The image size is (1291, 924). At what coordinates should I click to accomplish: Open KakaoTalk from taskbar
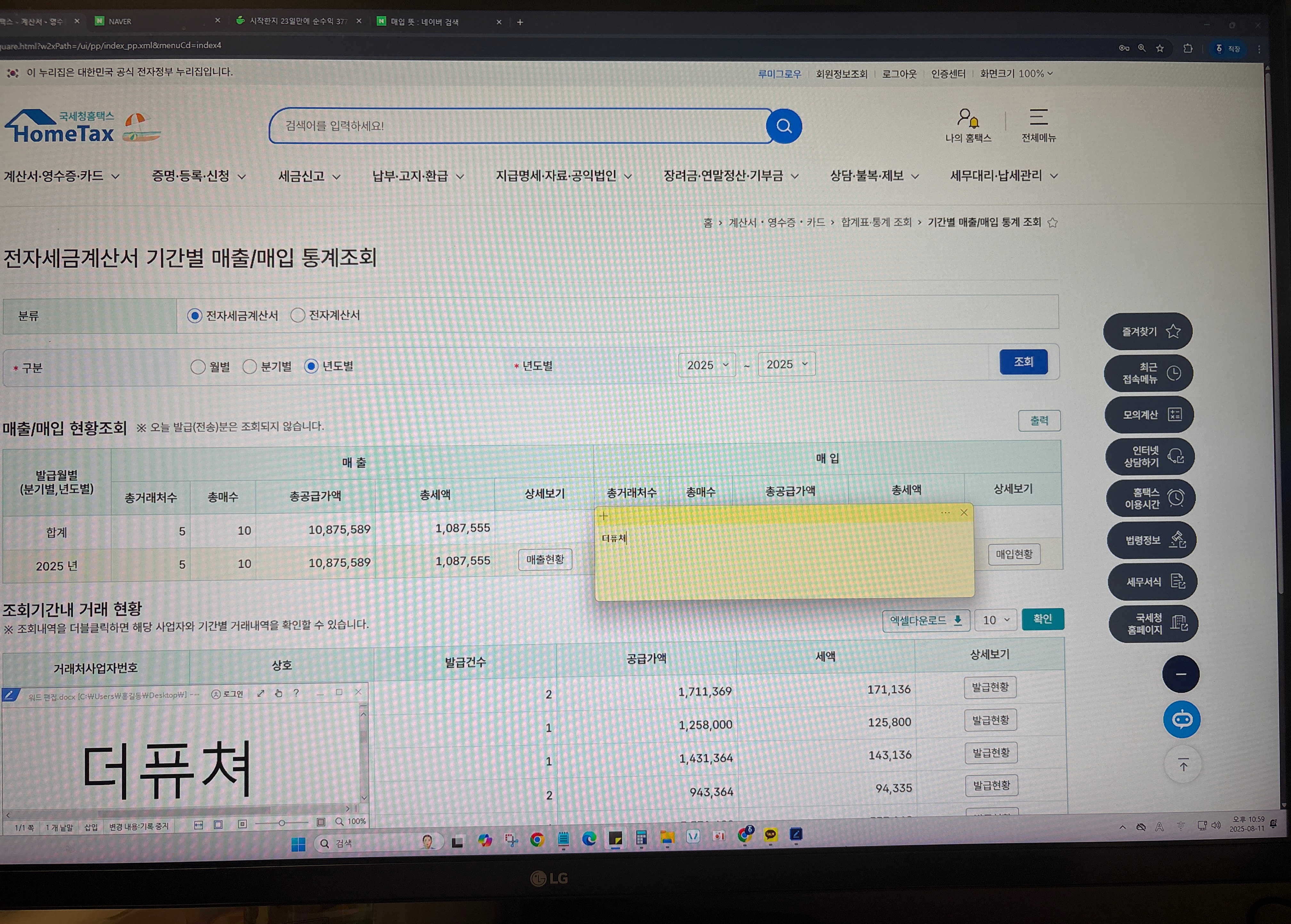(770, 835)
